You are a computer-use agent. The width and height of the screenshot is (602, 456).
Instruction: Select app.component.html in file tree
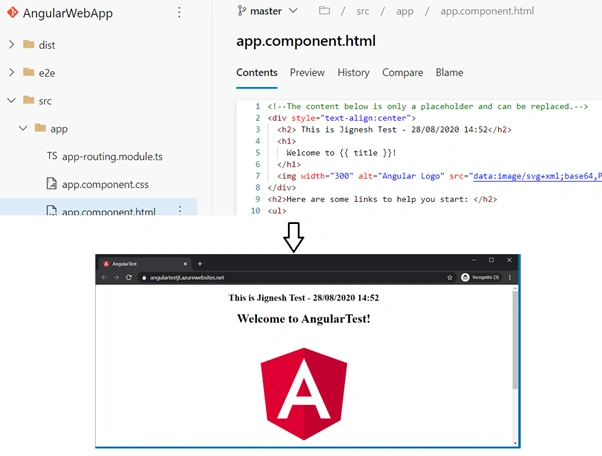(x=99, y=209)
